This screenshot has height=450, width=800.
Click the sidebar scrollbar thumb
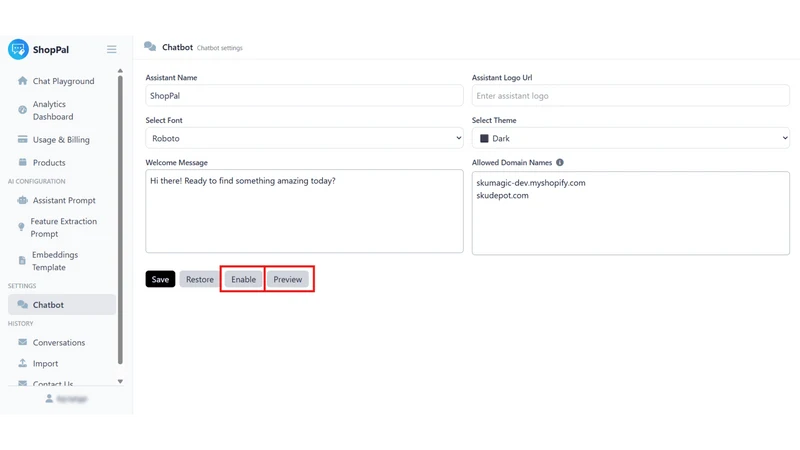(x=120, y=219)
